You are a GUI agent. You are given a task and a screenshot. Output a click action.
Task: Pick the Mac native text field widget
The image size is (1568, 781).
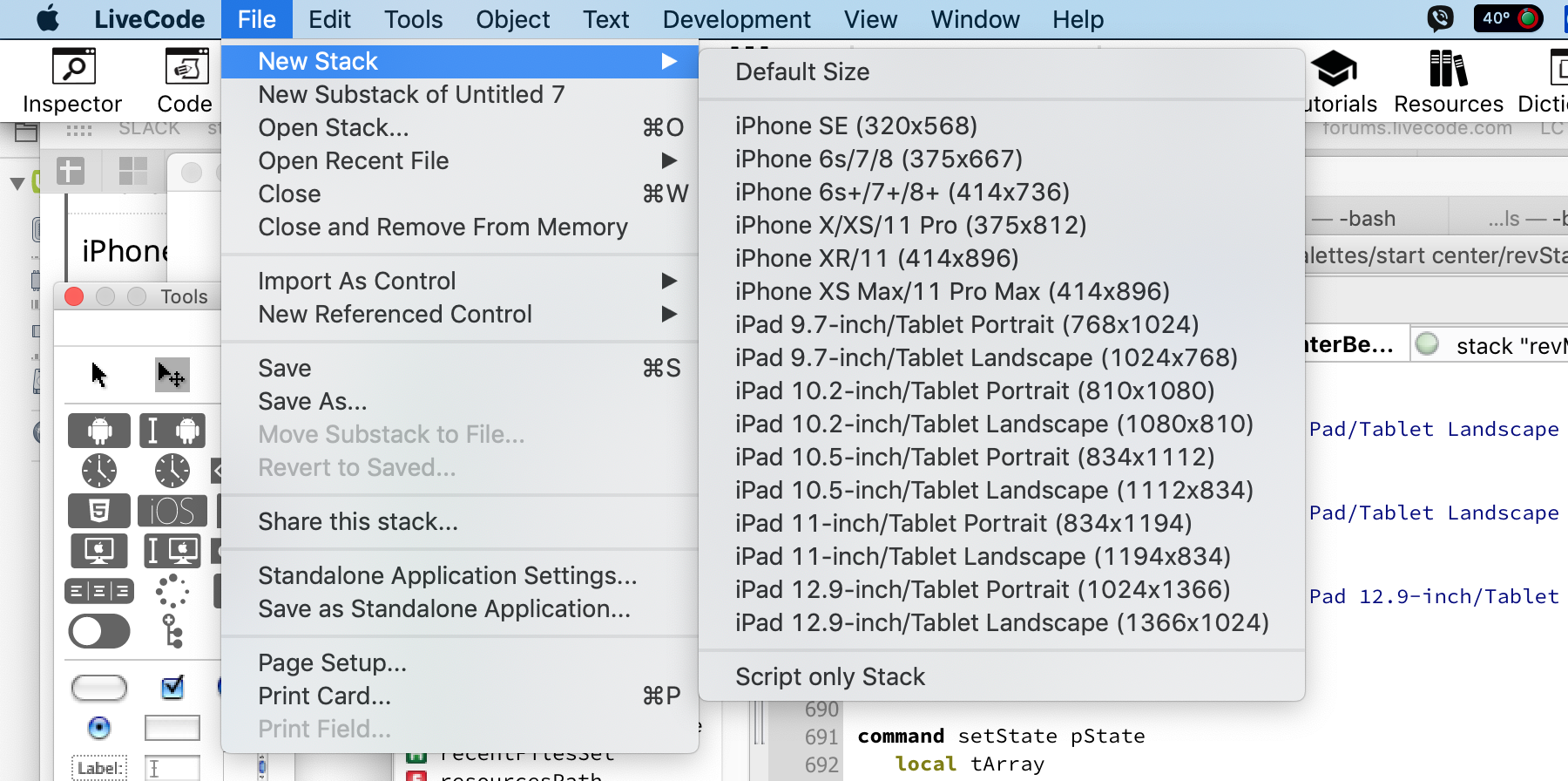pyautogui.click(x=172, y=551)
